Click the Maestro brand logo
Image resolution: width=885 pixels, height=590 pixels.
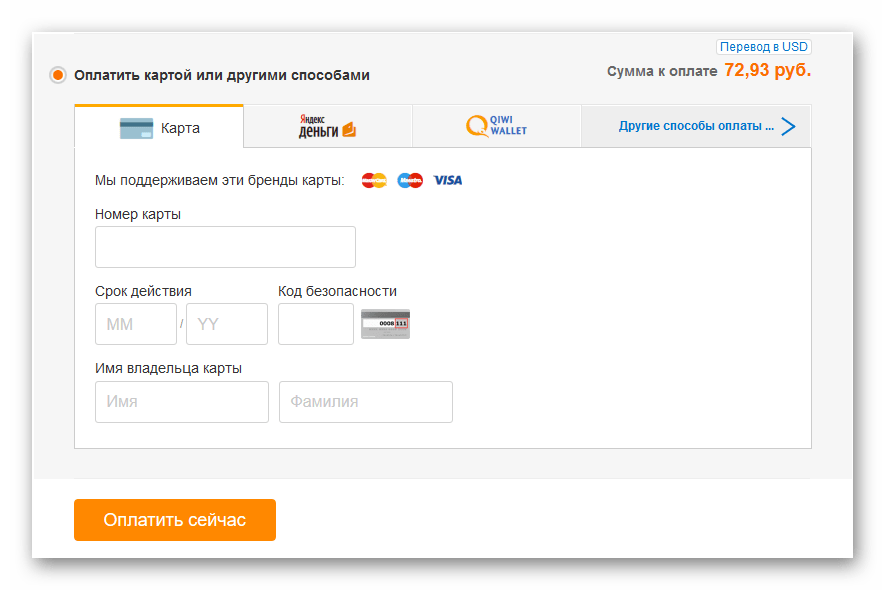(410, 180)
